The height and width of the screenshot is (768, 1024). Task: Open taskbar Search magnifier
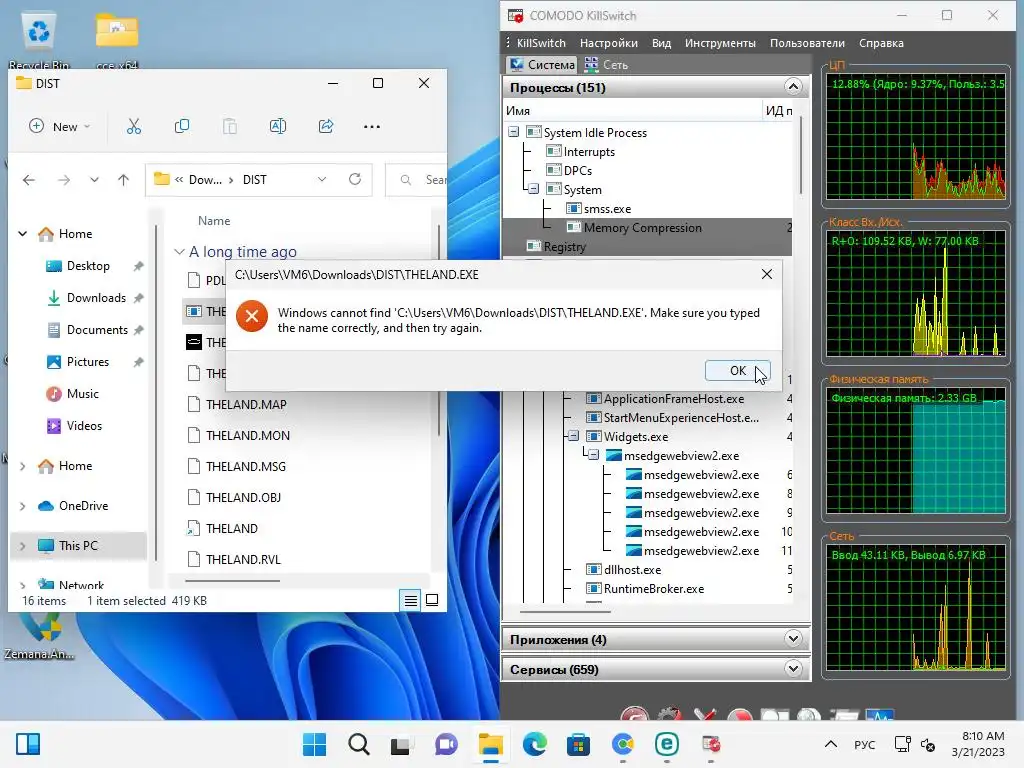pos(359,744)
